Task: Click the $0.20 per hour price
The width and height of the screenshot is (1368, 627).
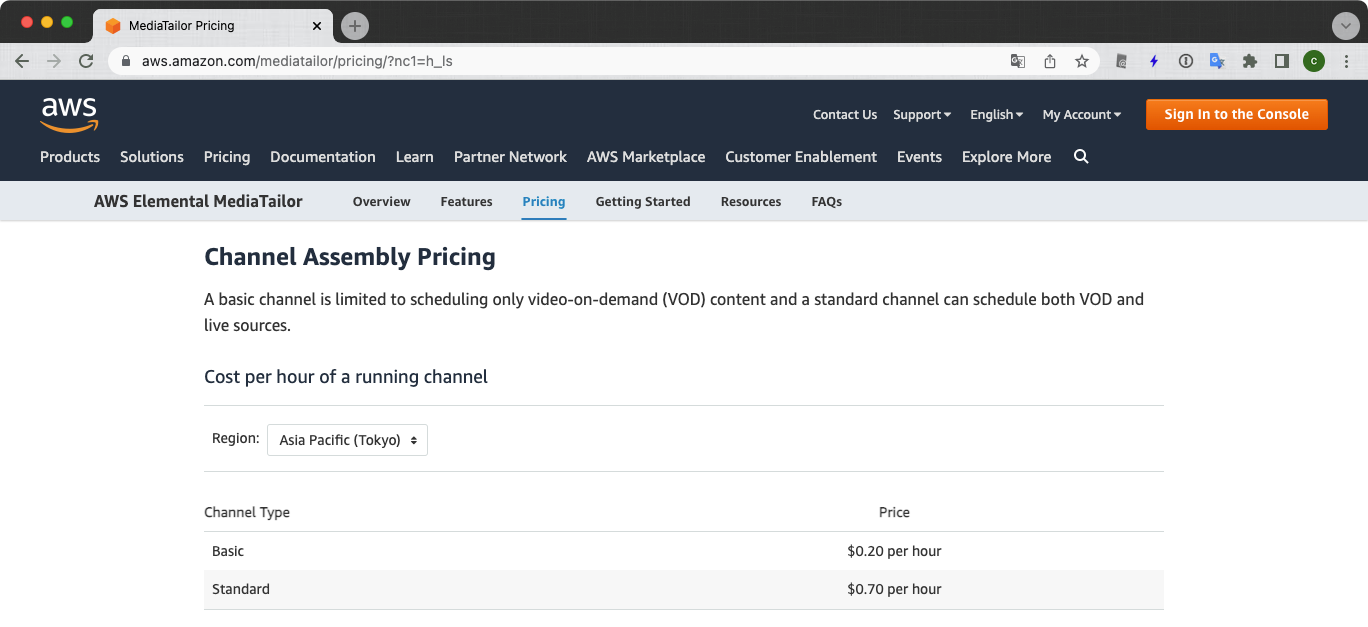Action: pyautogui.click(x=894, y=551)
